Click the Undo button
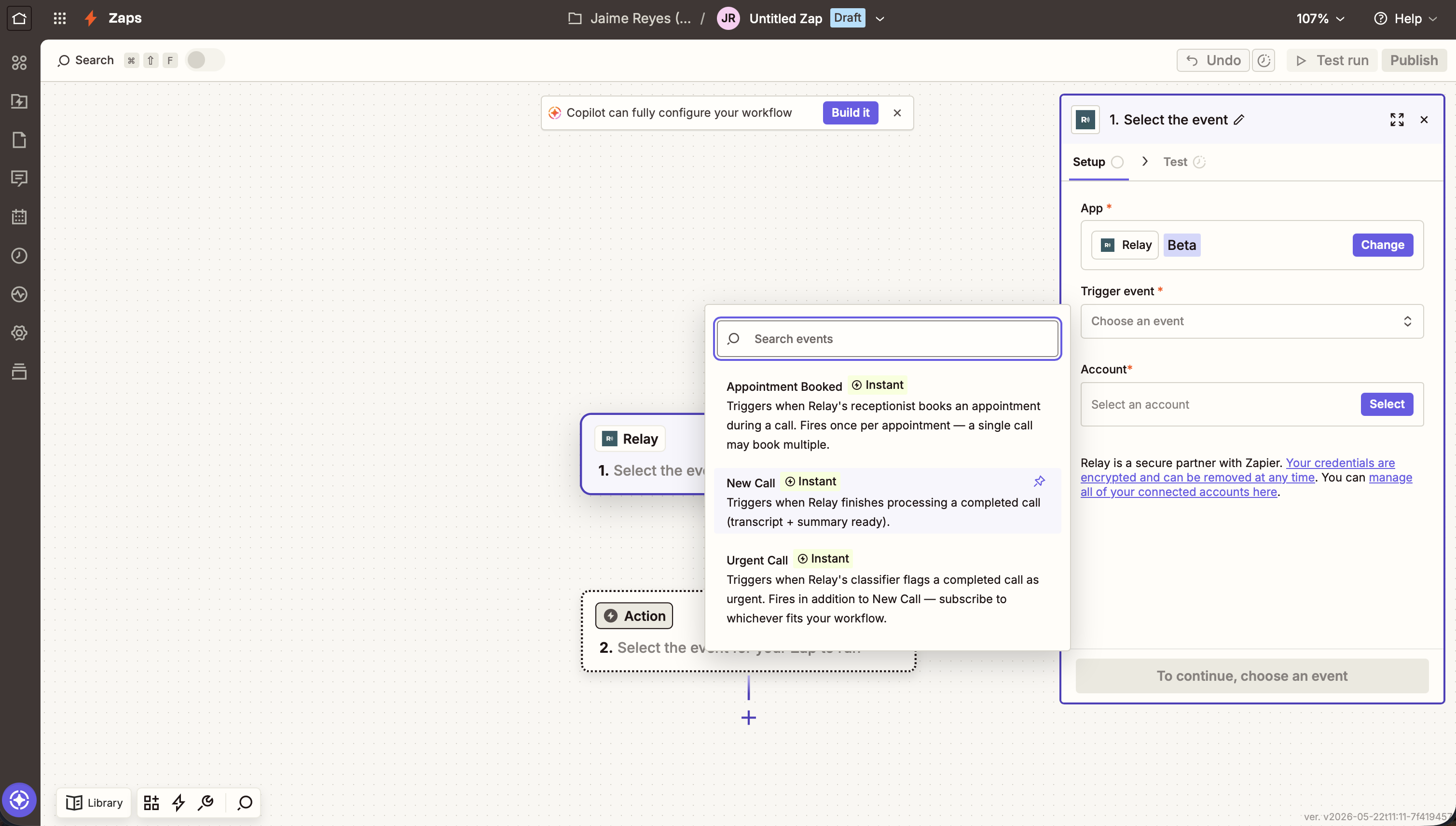 1213,60
